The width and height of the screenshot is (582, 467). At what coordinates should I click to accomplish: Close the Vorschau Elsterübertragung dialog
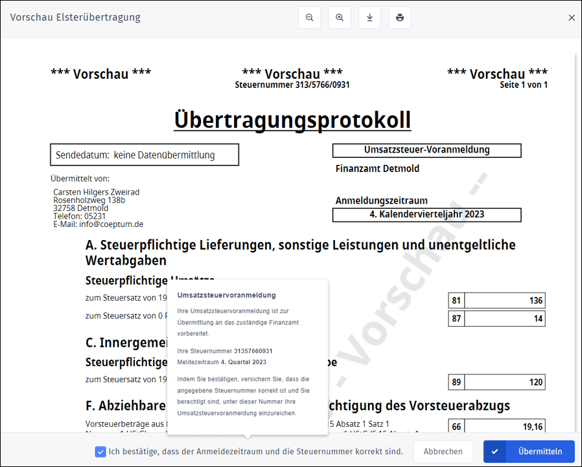point(572,17)
